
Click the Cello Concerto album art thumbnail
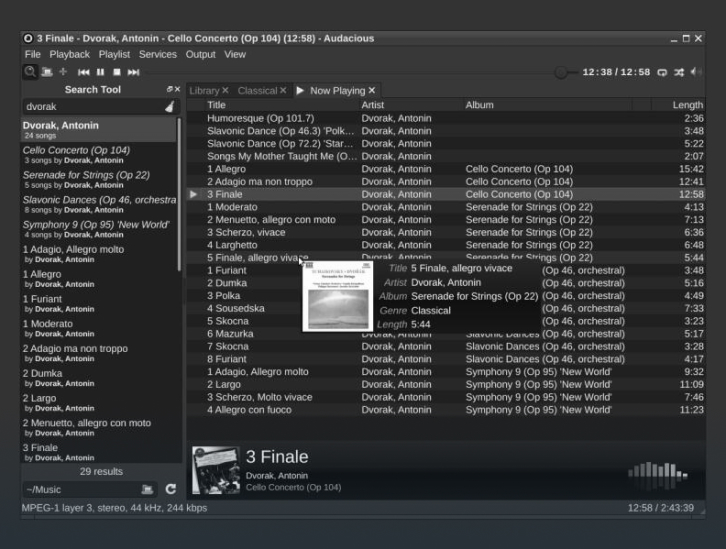click(216, 470)
